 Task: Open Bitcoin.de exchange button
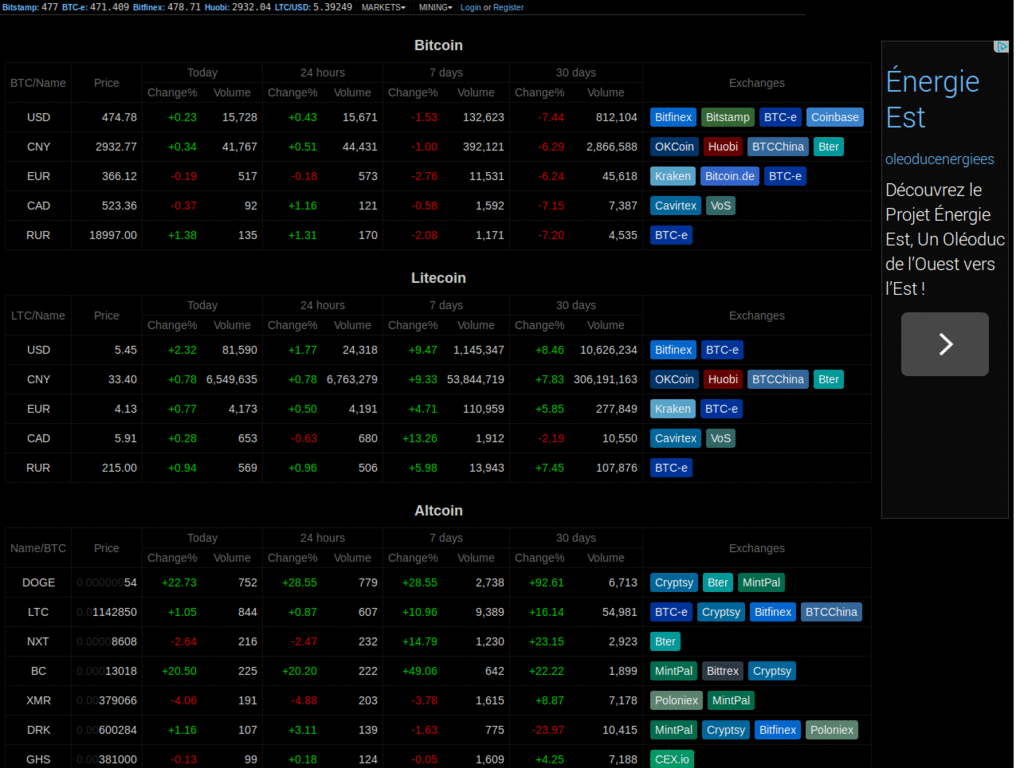click(729, 176)
